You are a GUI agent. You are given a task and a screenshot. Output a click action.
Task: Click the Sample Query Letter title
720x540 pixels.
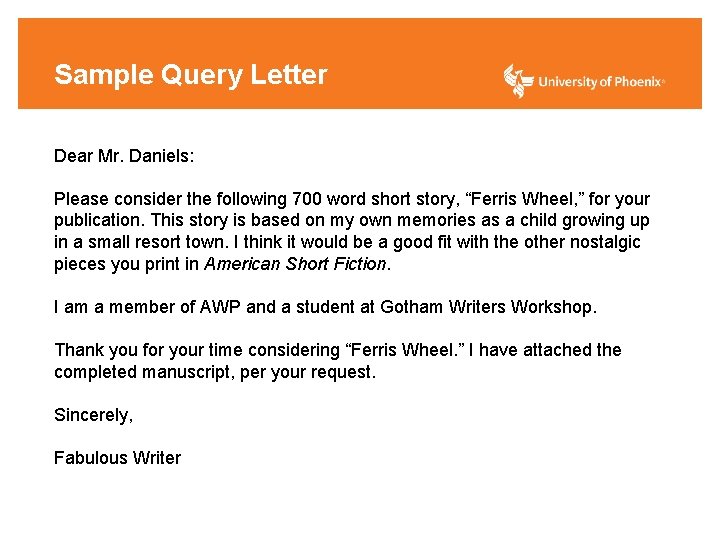(191, 75)
